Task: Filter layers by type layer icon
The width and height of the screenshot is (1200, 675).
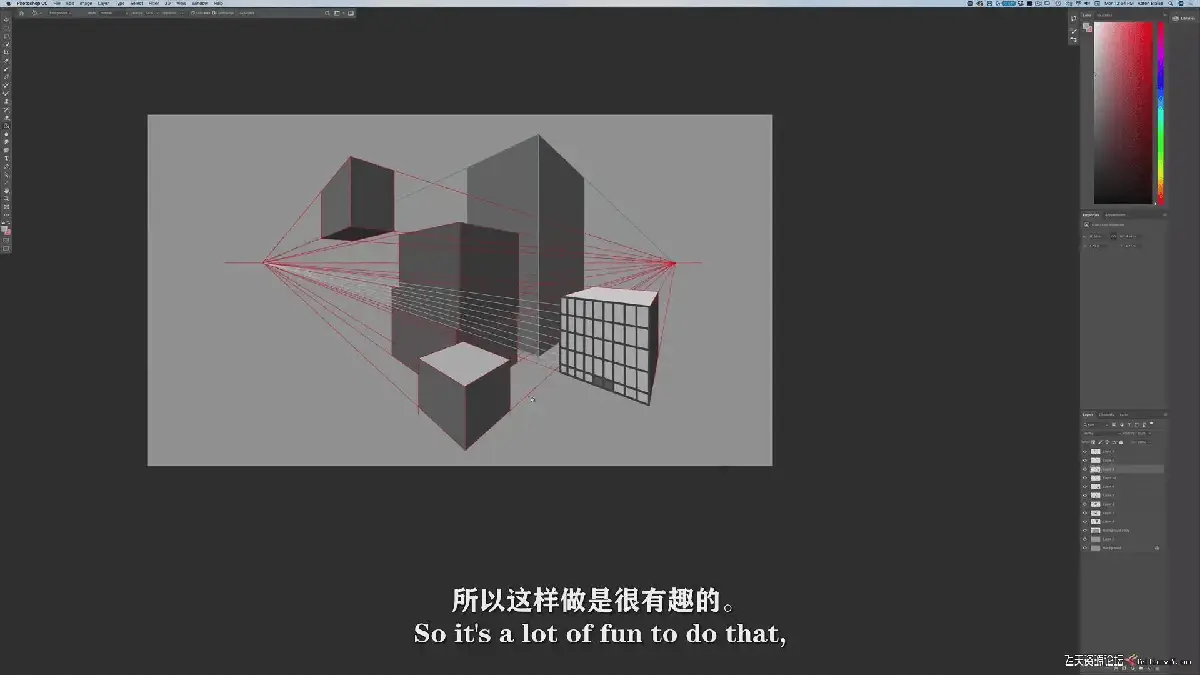Action: click(1130, 425)
